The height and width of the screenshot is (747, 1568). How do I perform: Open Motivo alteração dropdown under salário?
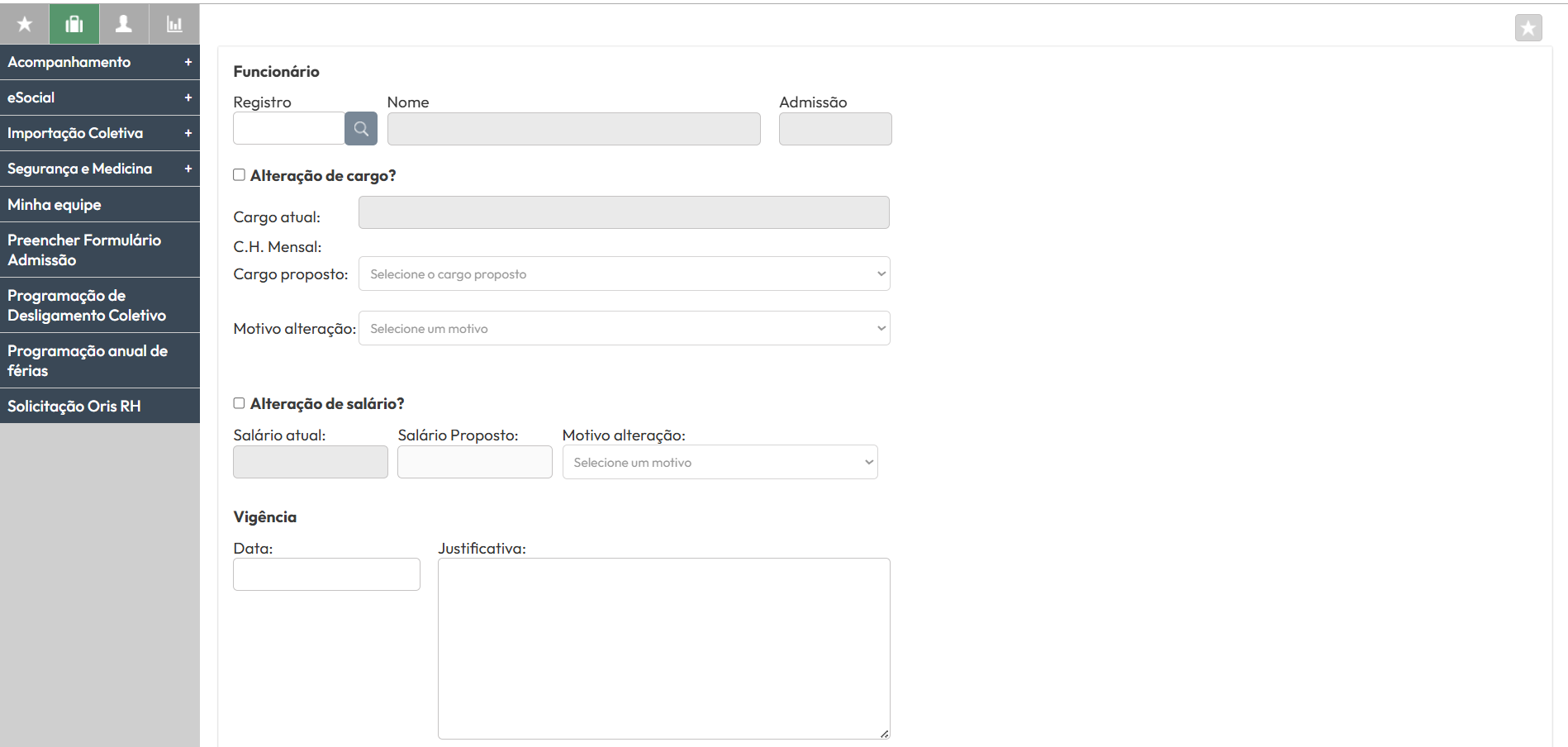point(720,462)
